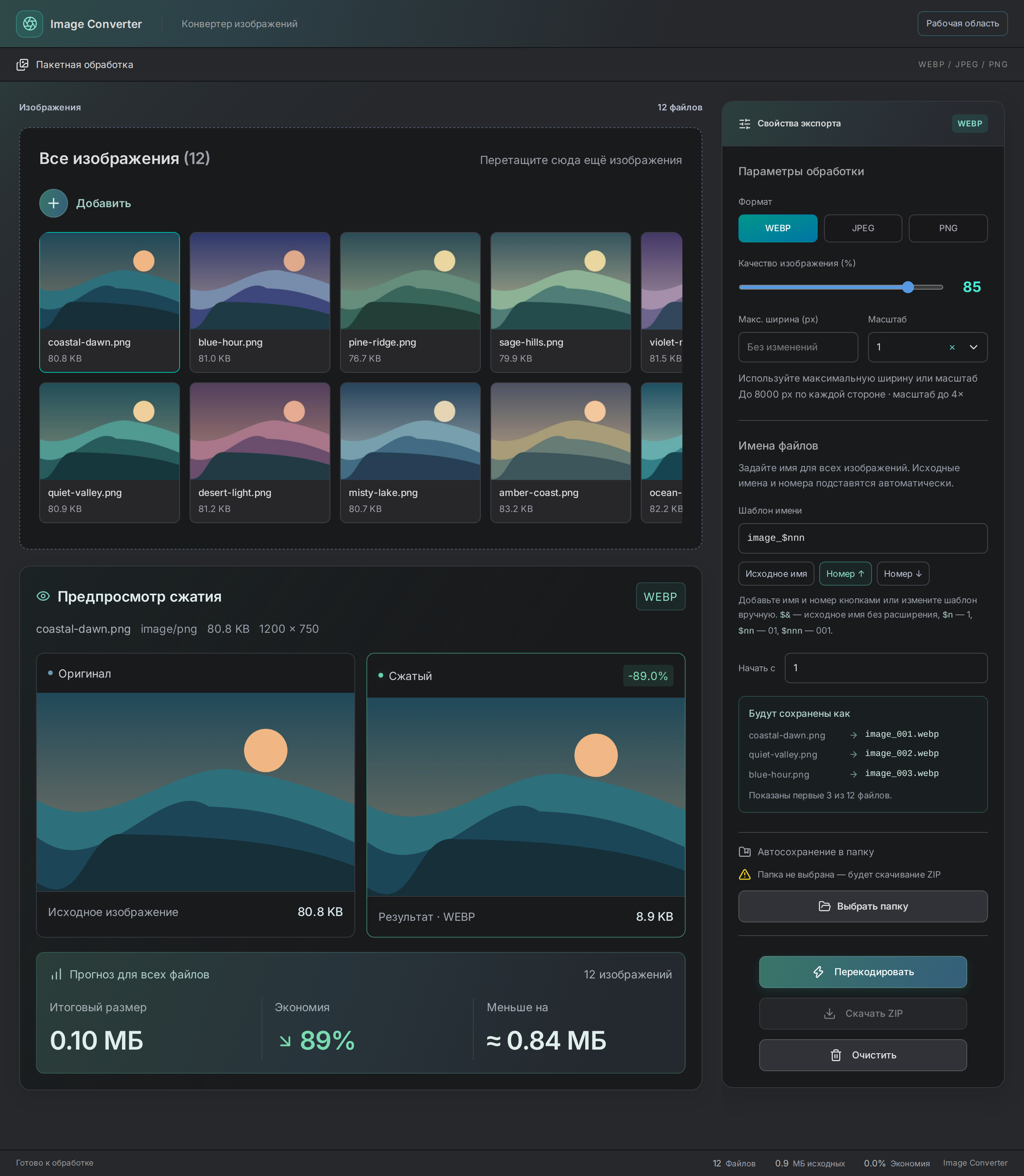Viewport: 1024px width, 1176px height.
Task: Select the quiet-valley.png thumbnail
Action: [x=110, y=452]
